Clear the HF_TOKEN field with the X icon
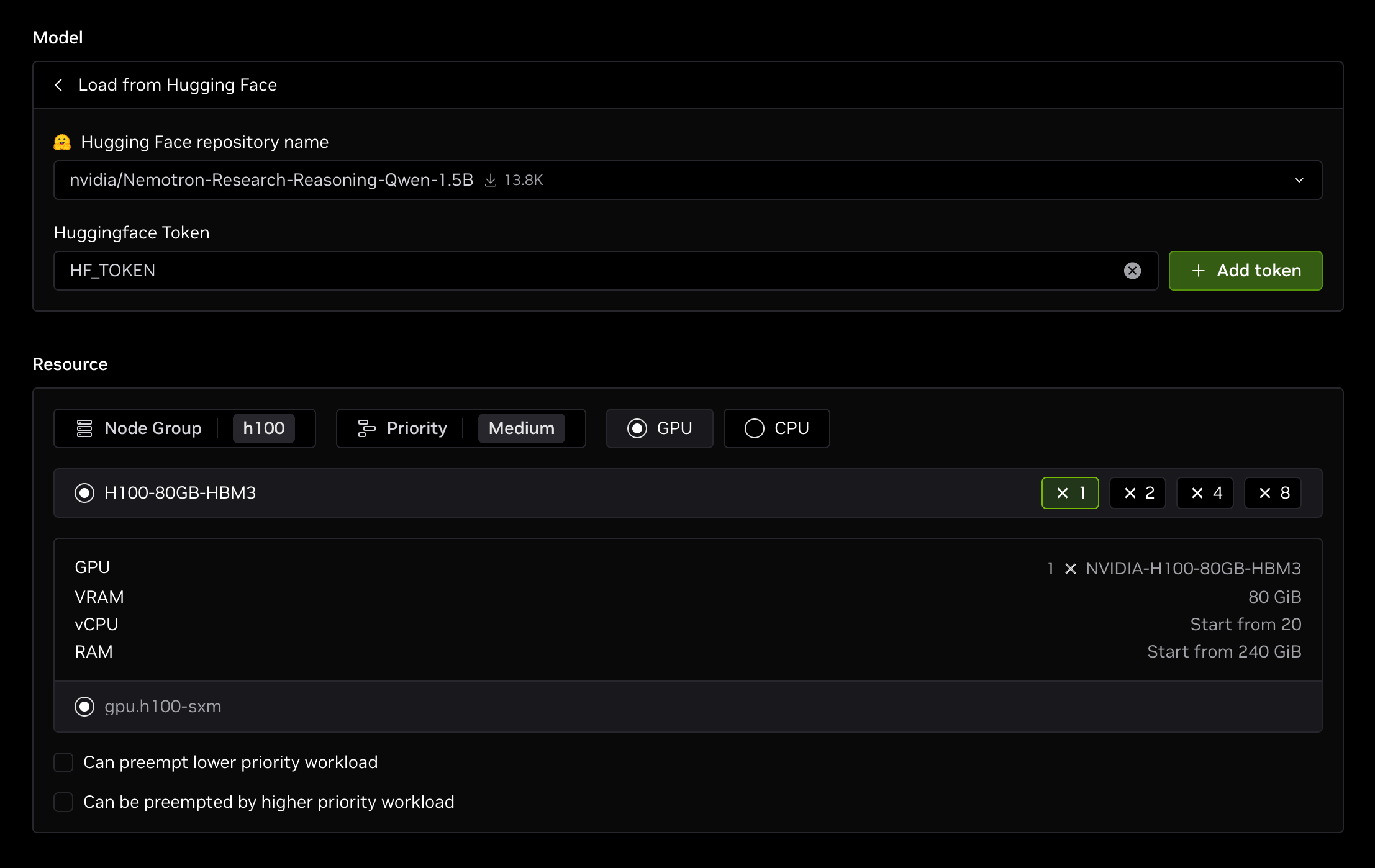 (1132, 271)
